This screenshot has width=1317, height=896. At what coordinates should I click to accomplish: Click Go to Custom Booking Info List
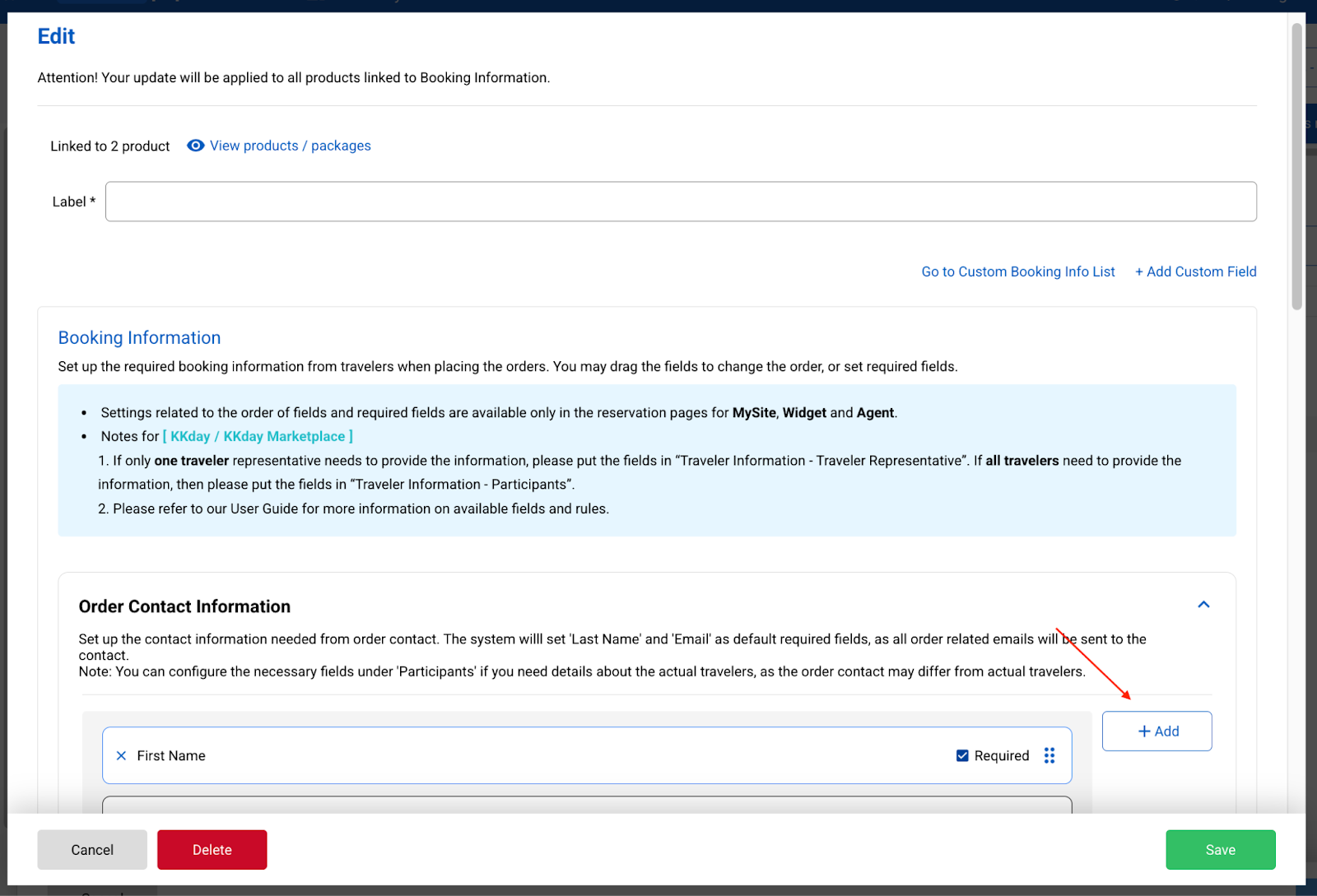click(x=1018, y=272)
